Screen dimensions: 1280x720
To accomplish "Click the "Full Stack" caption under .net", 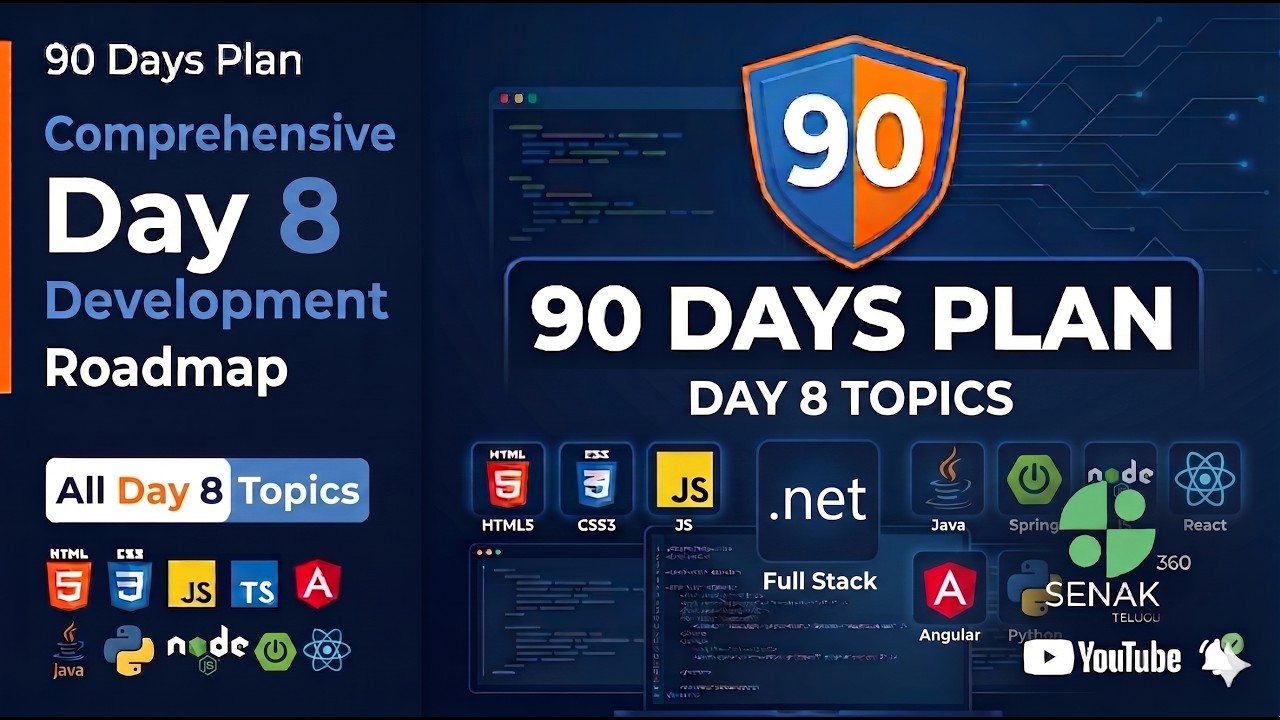I will point(819,581).
